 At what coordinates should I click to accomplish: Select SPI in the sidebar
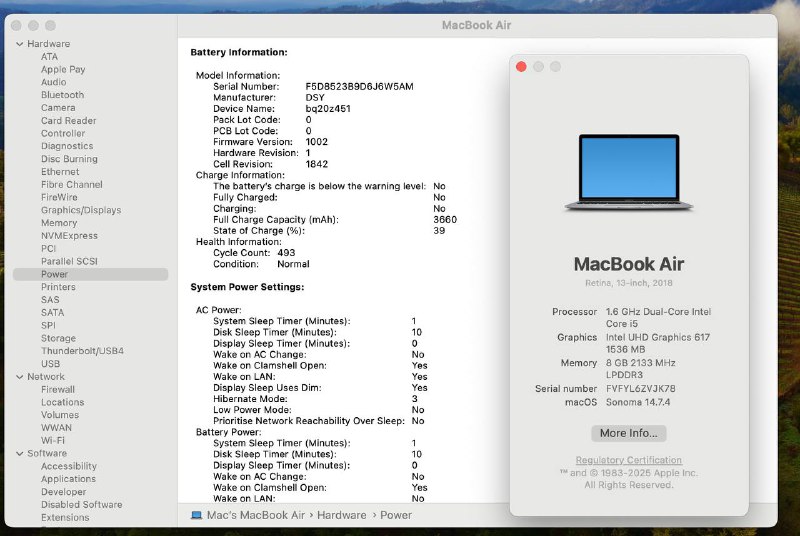click(48, 325)
